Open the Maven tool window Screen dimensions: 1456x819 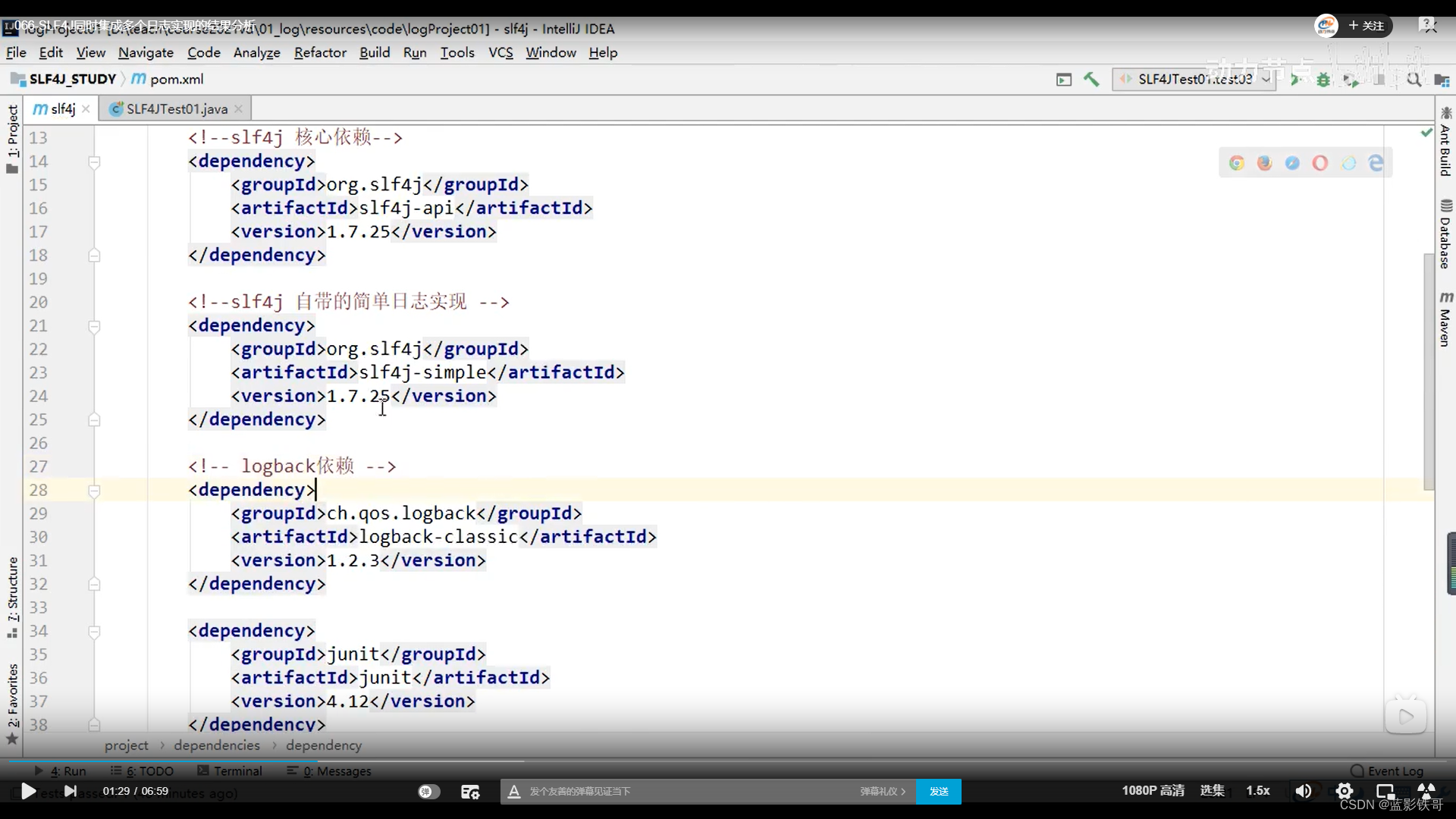(1445, 319)
